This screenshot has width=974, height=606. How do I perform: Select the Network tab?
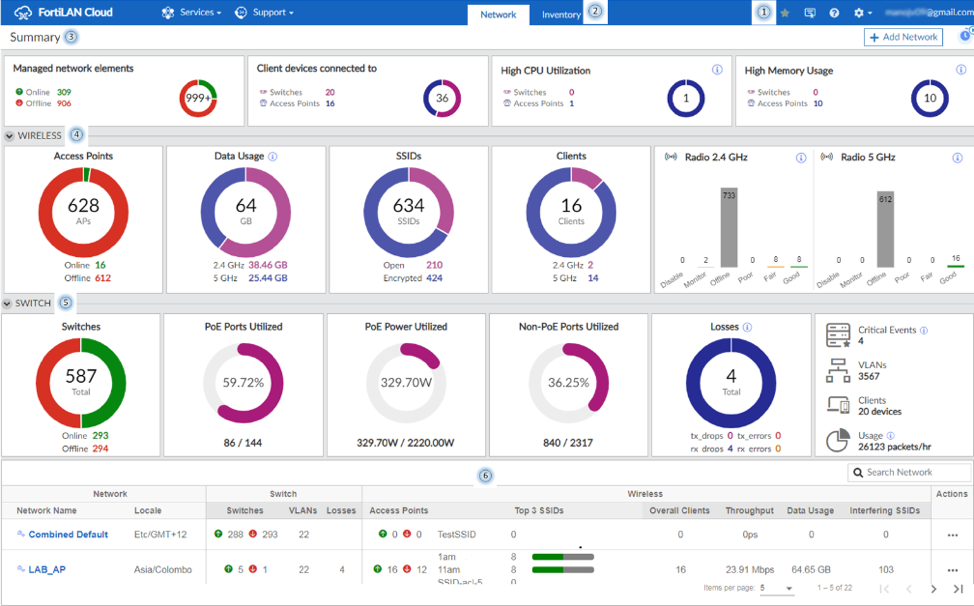coord(498,15)
